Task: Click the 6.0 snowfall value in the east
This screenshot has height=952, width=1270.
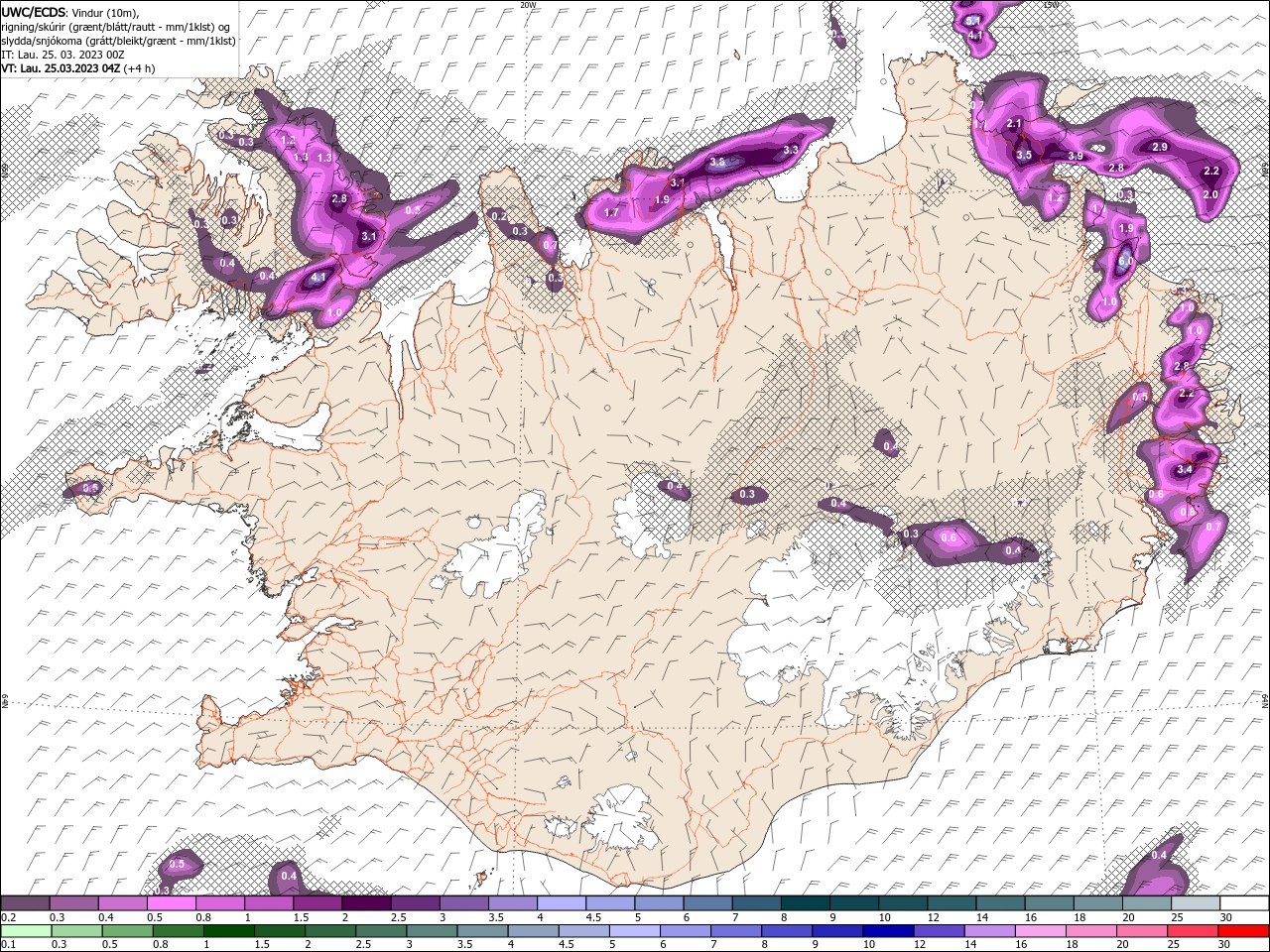Action: [x=1125, y=262]
